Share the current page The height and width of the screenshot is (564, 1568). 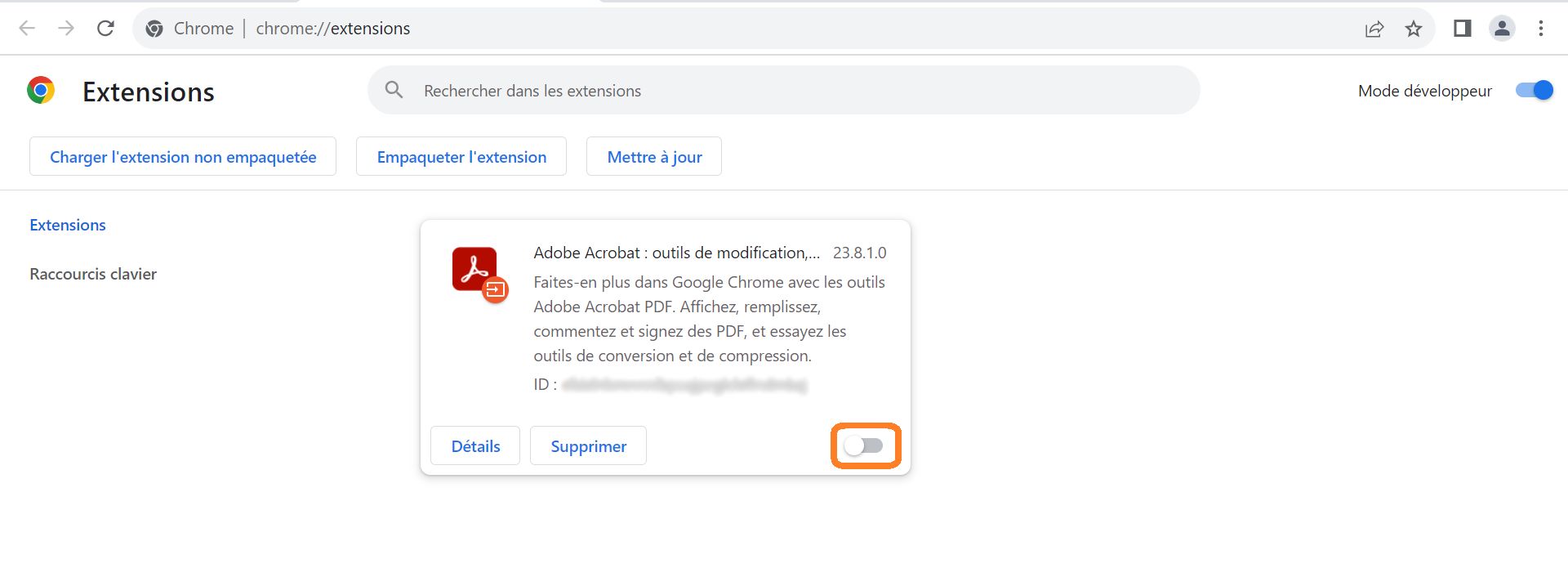click(x=1375, y=29)
